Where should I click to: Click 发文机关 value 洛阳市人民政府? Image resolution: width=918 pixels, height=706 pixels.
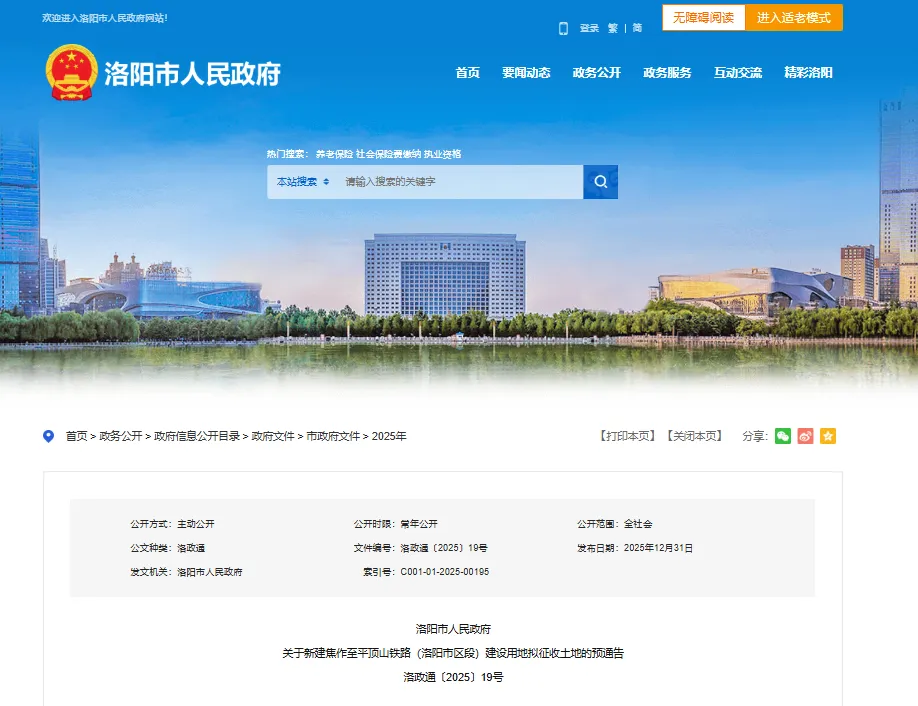click(210, 572)
